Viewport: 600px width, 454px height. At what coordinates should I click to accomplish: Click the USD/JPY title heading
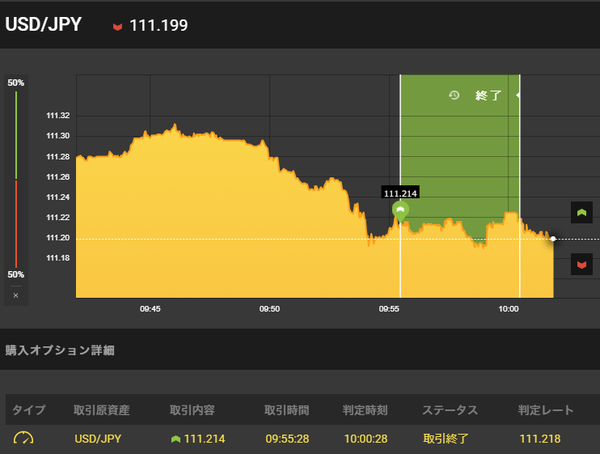tap(43, 24)
